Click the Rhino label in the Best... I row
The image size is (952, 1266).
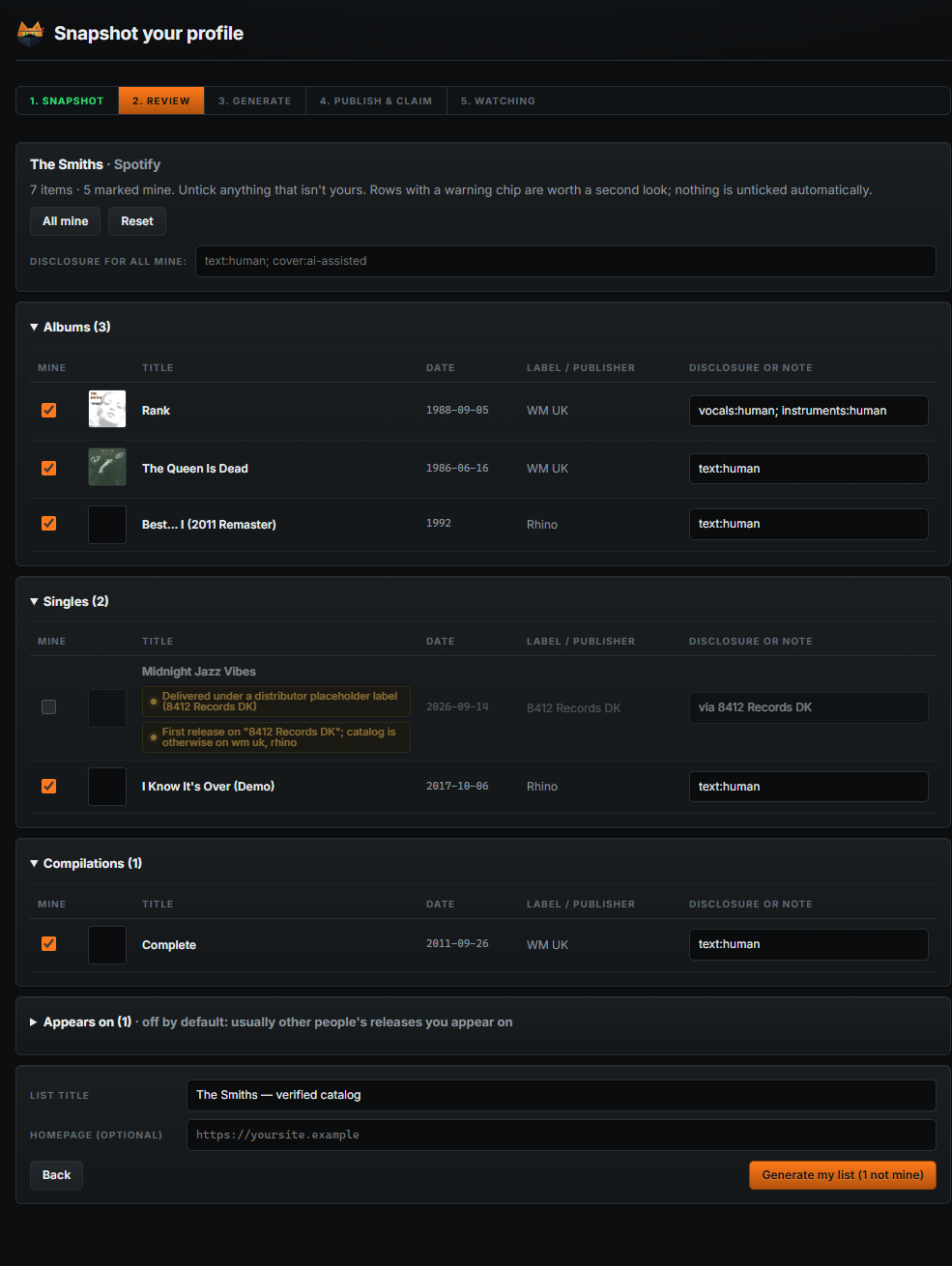coord(542,525)
